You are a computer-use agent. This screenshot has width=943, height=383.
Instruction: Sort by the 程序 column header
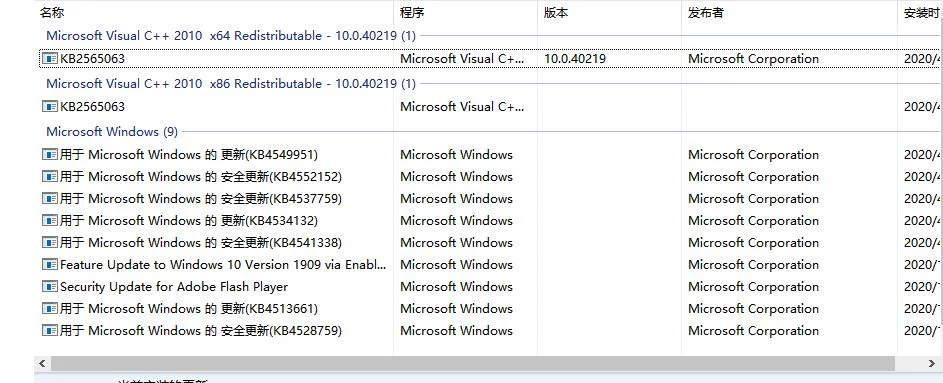pos(413,13)
